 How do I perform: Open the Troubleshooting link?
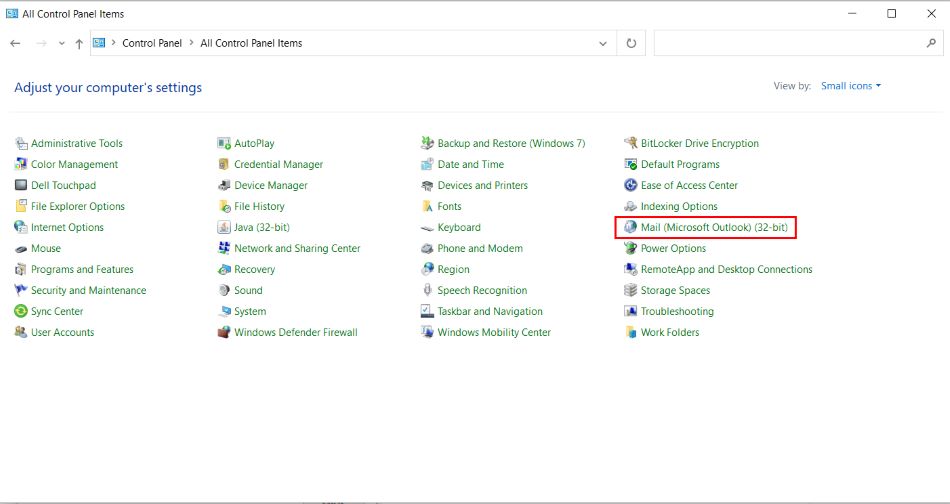click(677, 312)
